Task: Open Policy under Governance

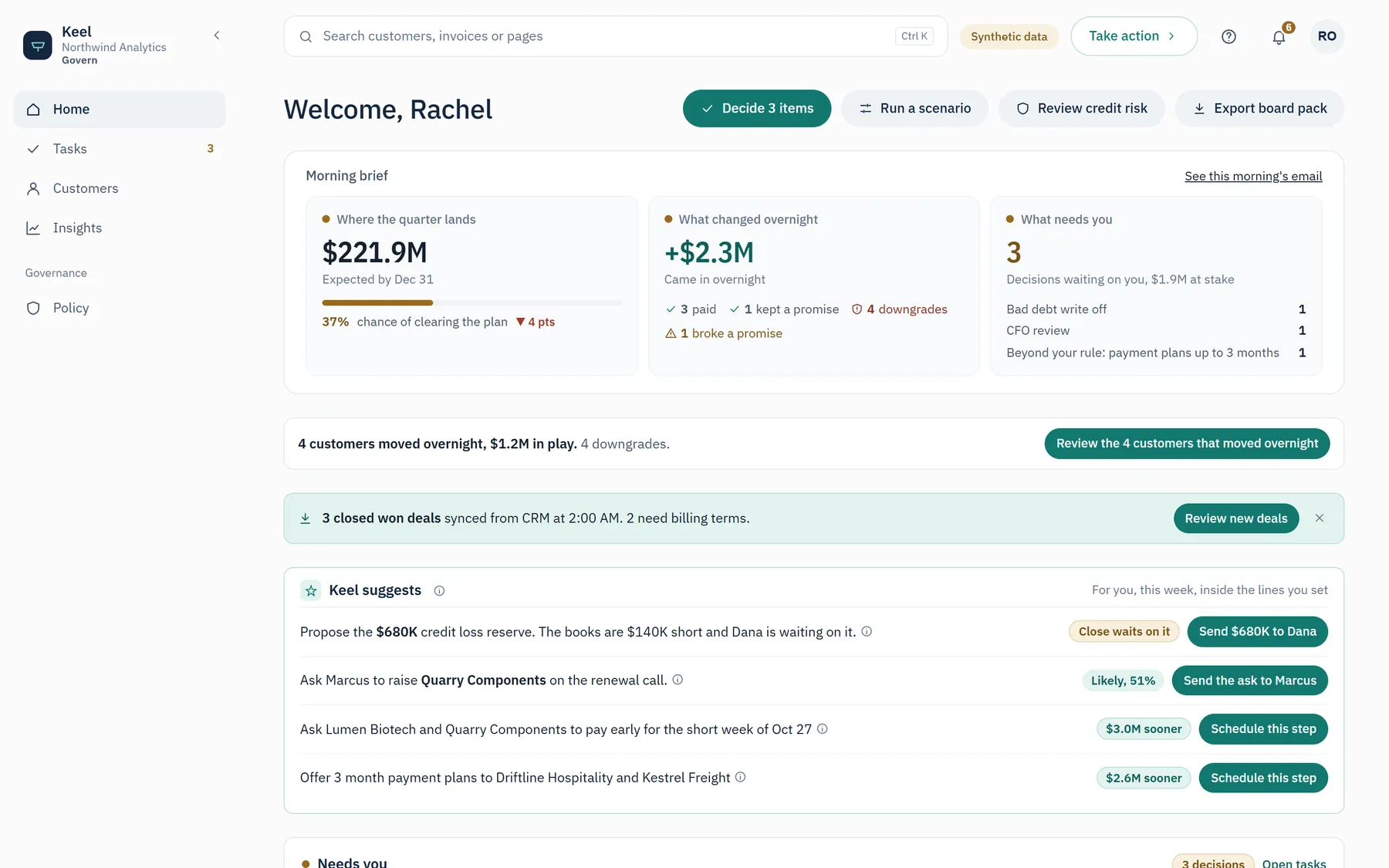Action: coord(120,308)
